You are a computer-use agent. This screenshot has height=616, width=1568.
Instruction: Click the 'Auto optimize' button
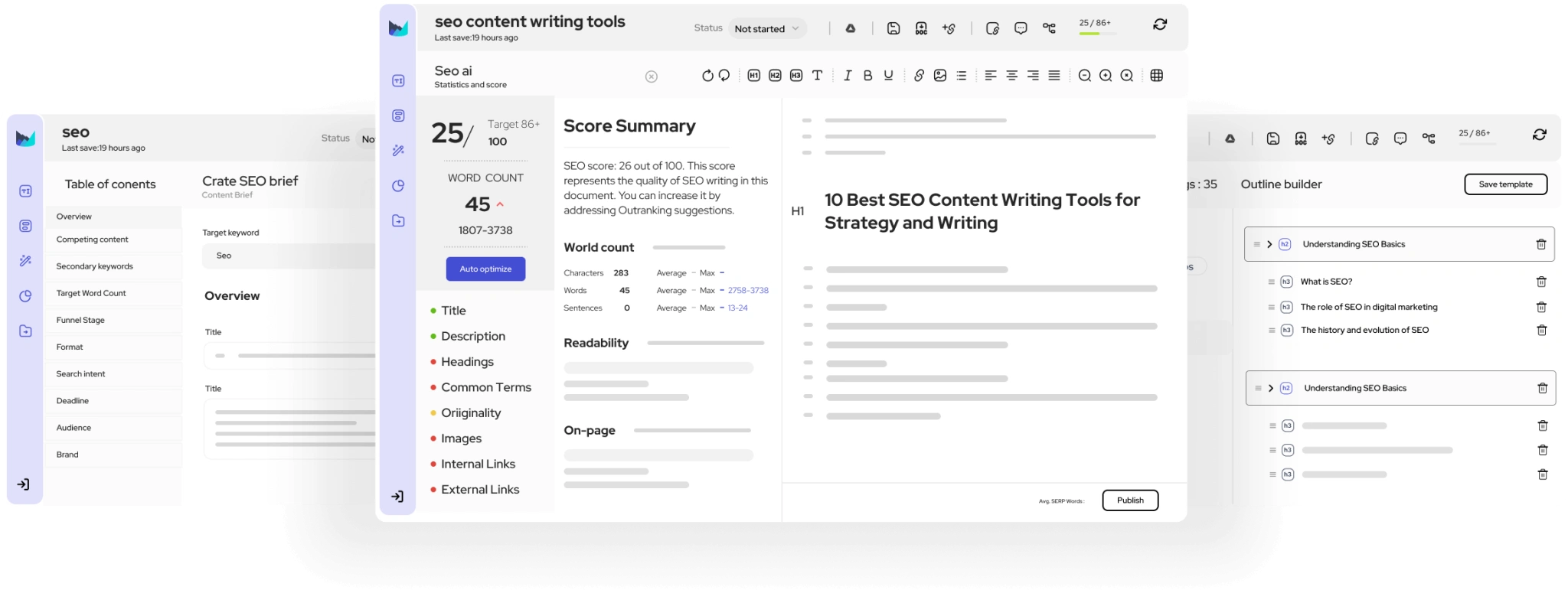[485, 269]
